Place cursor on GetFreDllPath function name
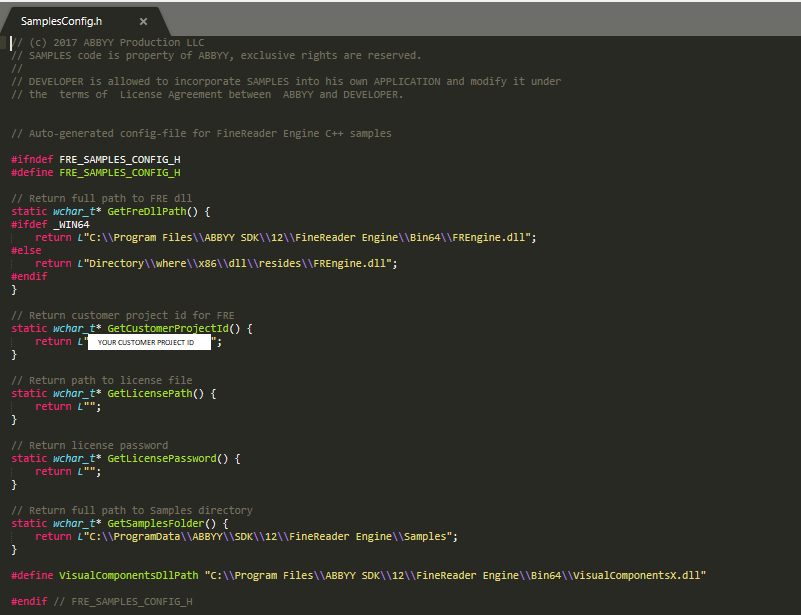 148,211
